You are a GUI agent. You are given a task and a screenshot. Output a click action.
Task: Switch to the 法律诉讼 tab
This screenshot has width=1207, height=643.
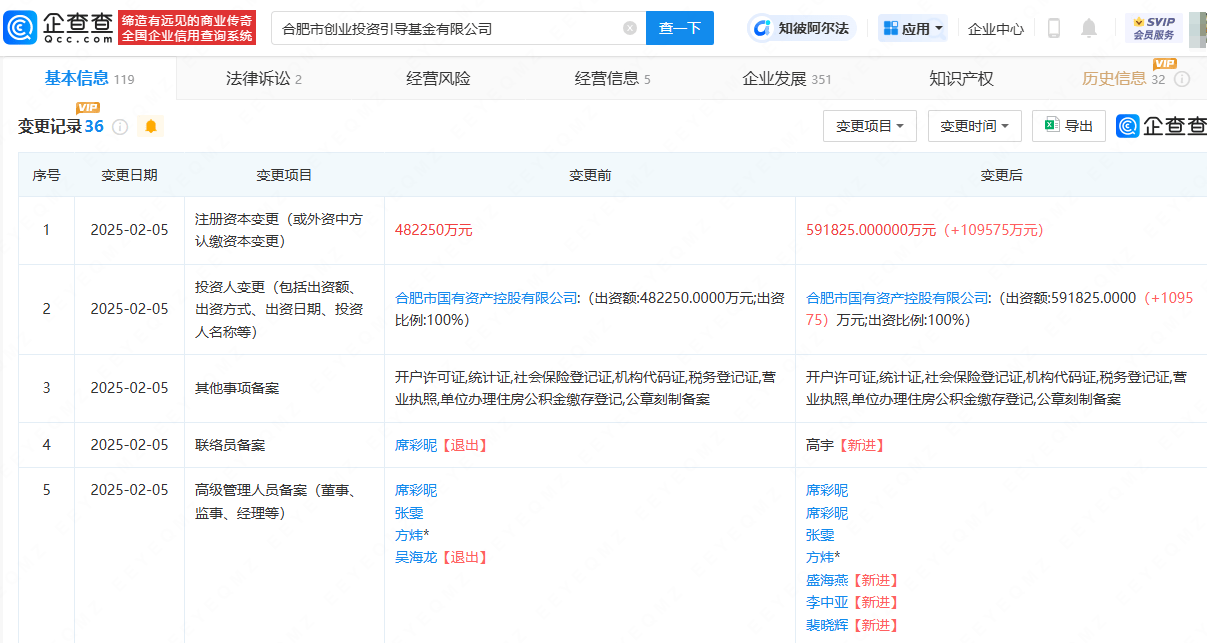coord(263,79)
